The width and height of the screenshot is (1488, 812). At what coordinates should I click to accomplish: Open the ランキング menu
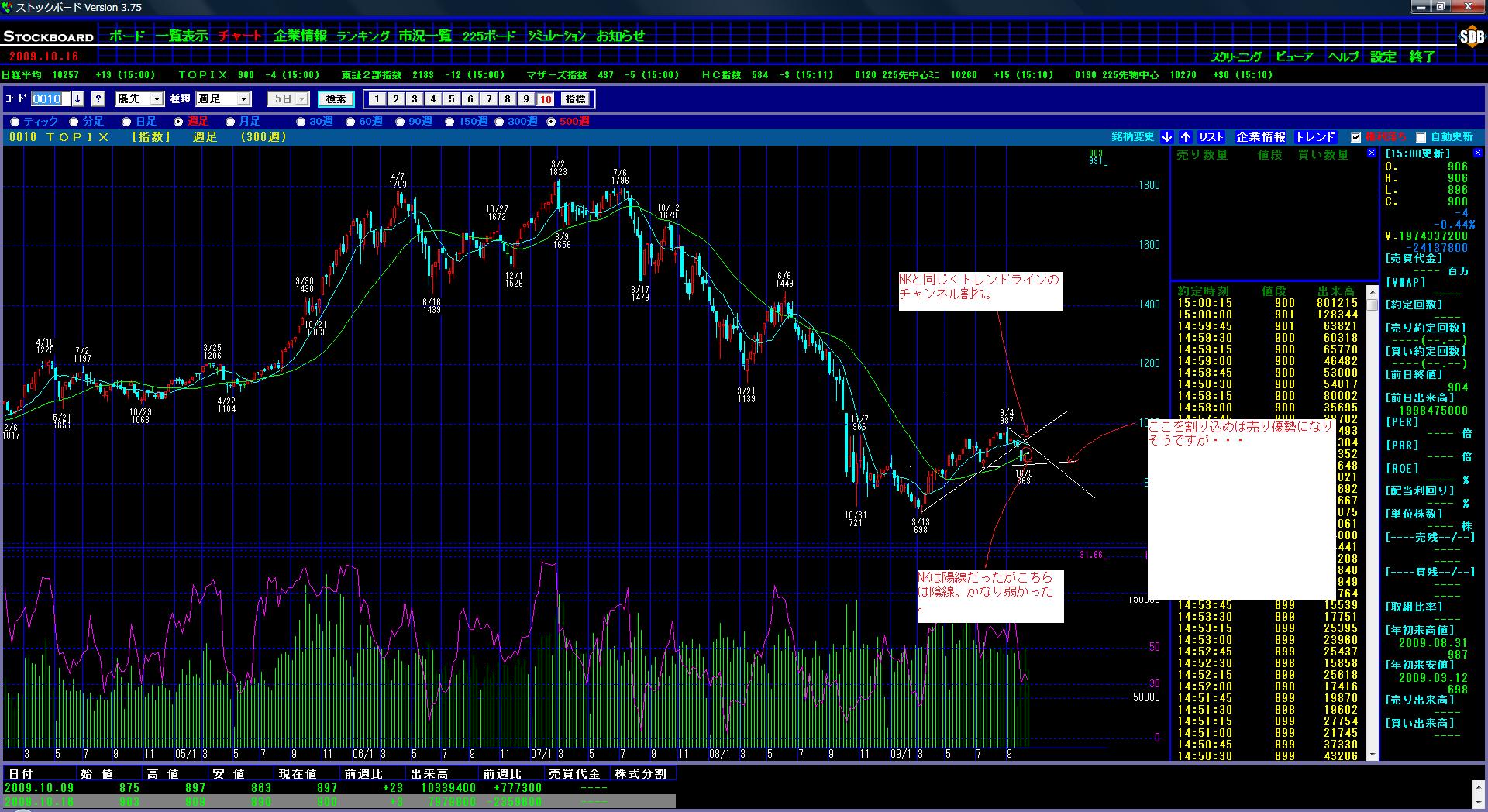[x=363, y=36]
